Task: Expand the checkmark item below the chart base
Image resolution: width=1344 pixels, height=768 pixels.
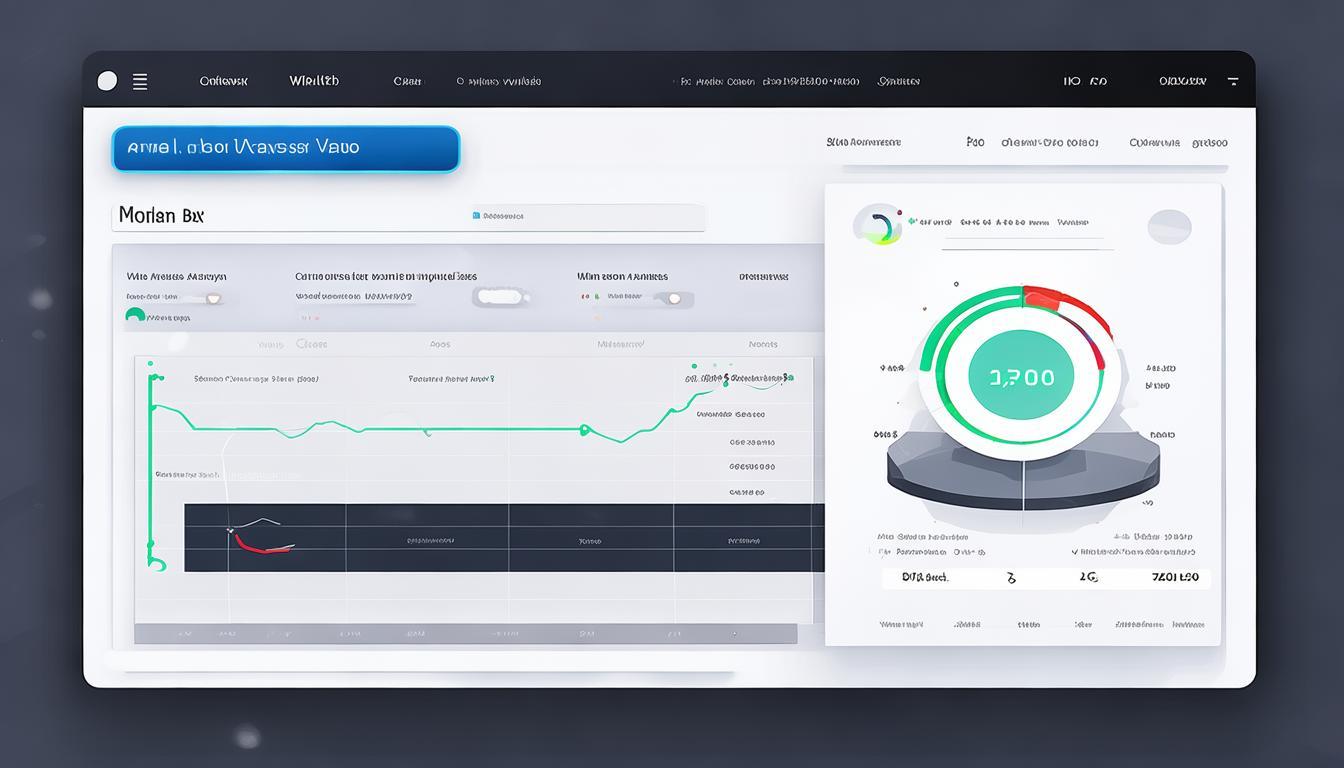Action: click(x=1074, y=551)
